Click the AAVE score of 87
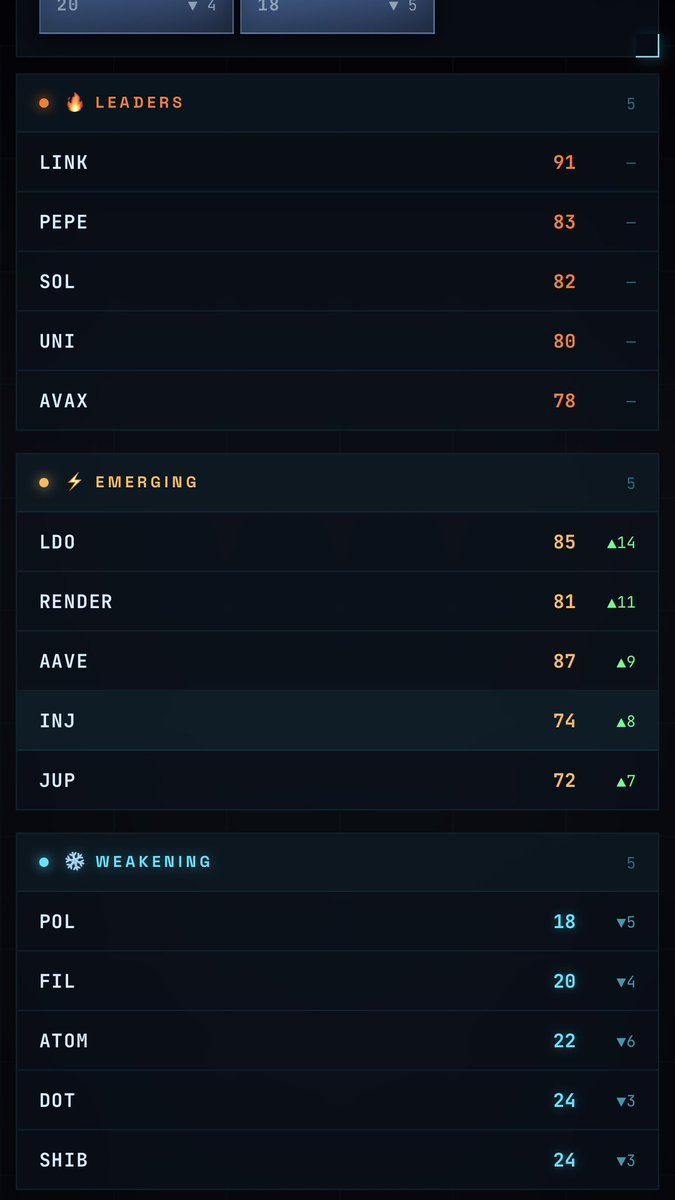Viewport: 675px width, 1200px height. (564, 661)
